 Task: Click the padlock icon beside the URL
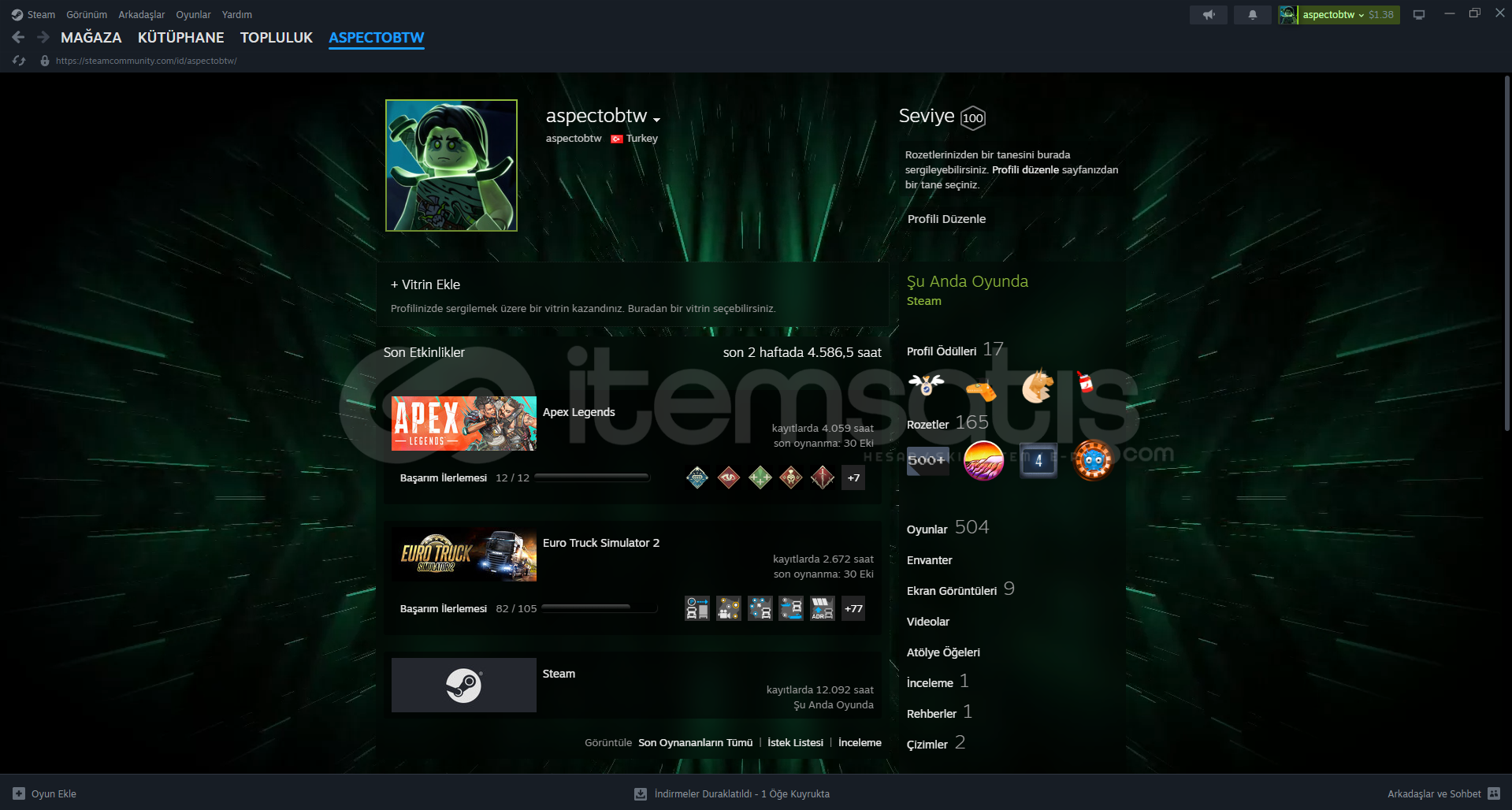[45, 61]
